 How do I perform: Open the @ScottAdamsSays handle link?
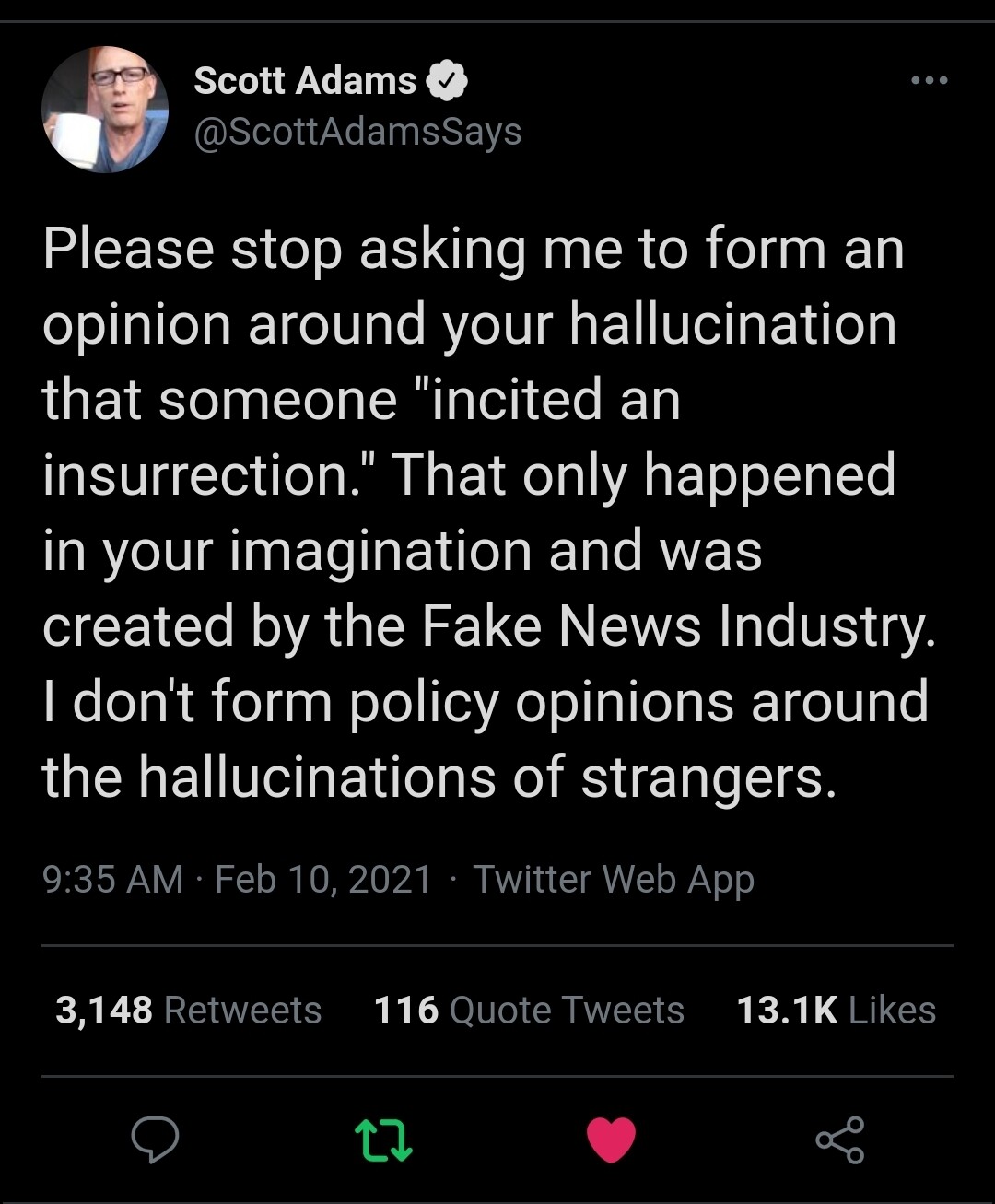(x=357, y=132)
